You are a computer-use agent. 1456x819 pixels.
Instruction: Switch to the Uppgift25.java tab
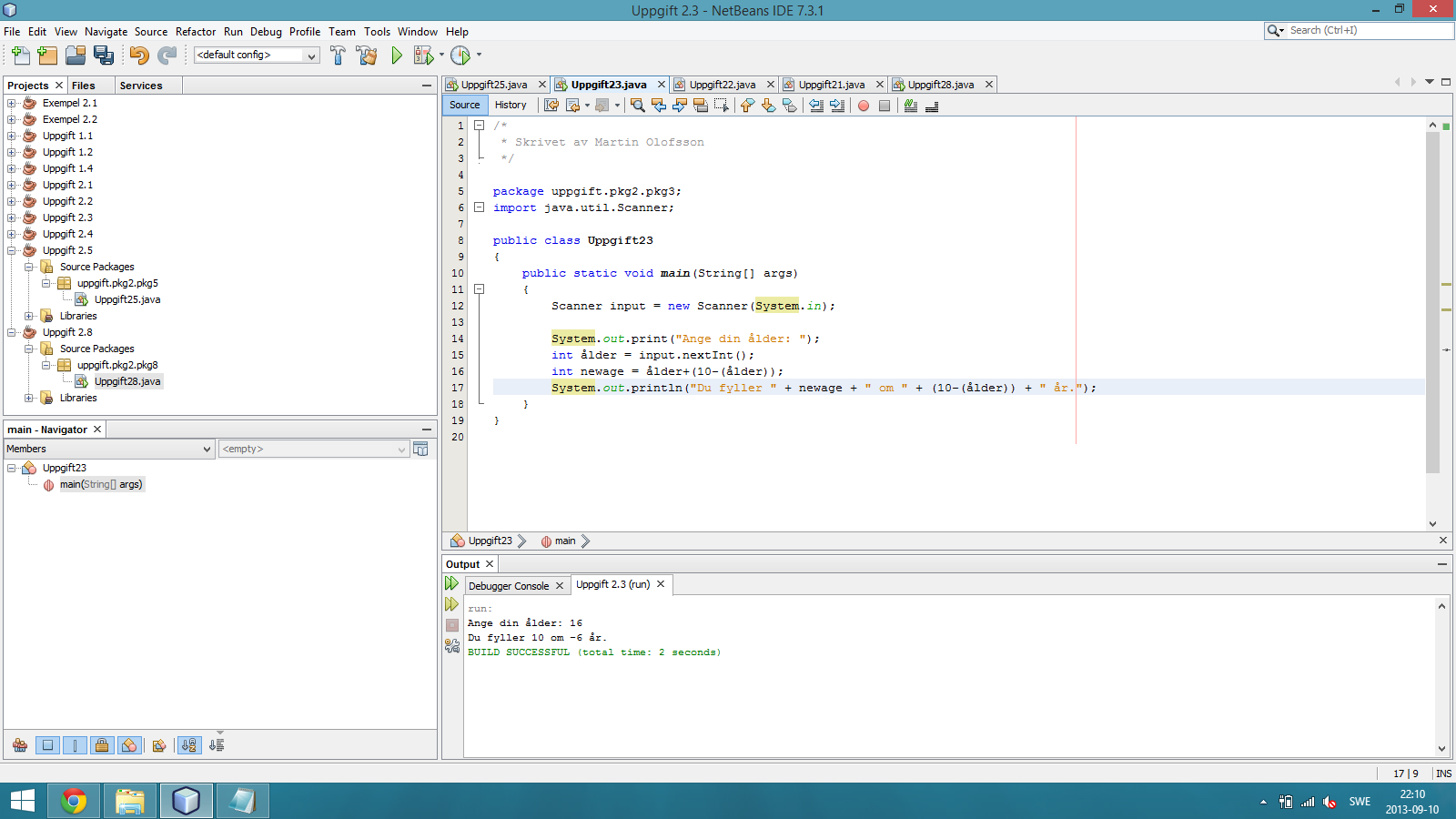(x=494, y=85)
